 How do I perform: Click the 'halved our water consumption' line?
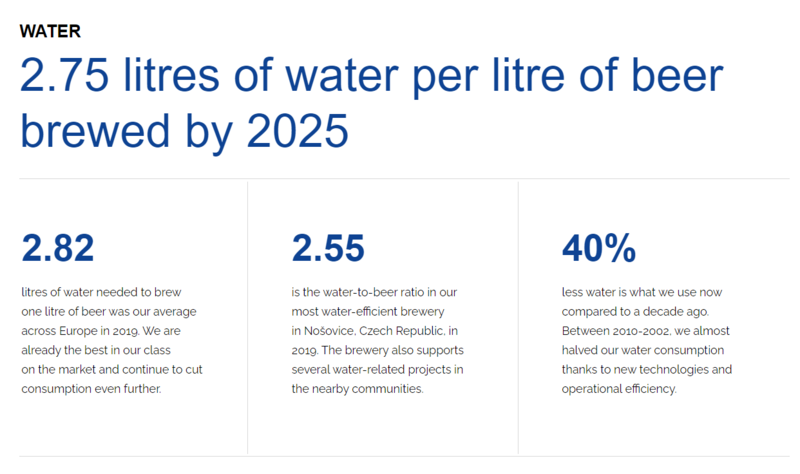click(x=643, y=351)
